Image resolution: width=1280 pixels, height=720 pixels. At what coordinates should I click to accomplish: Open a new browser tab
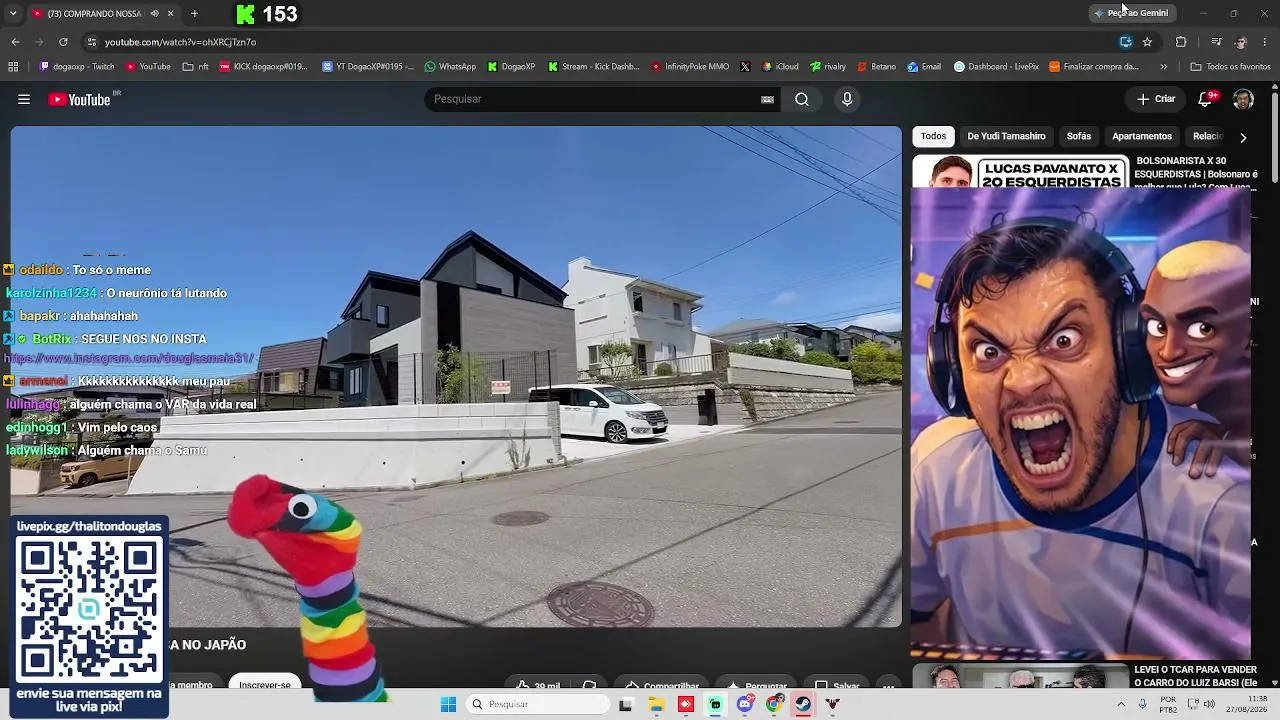tap(194, 13)
